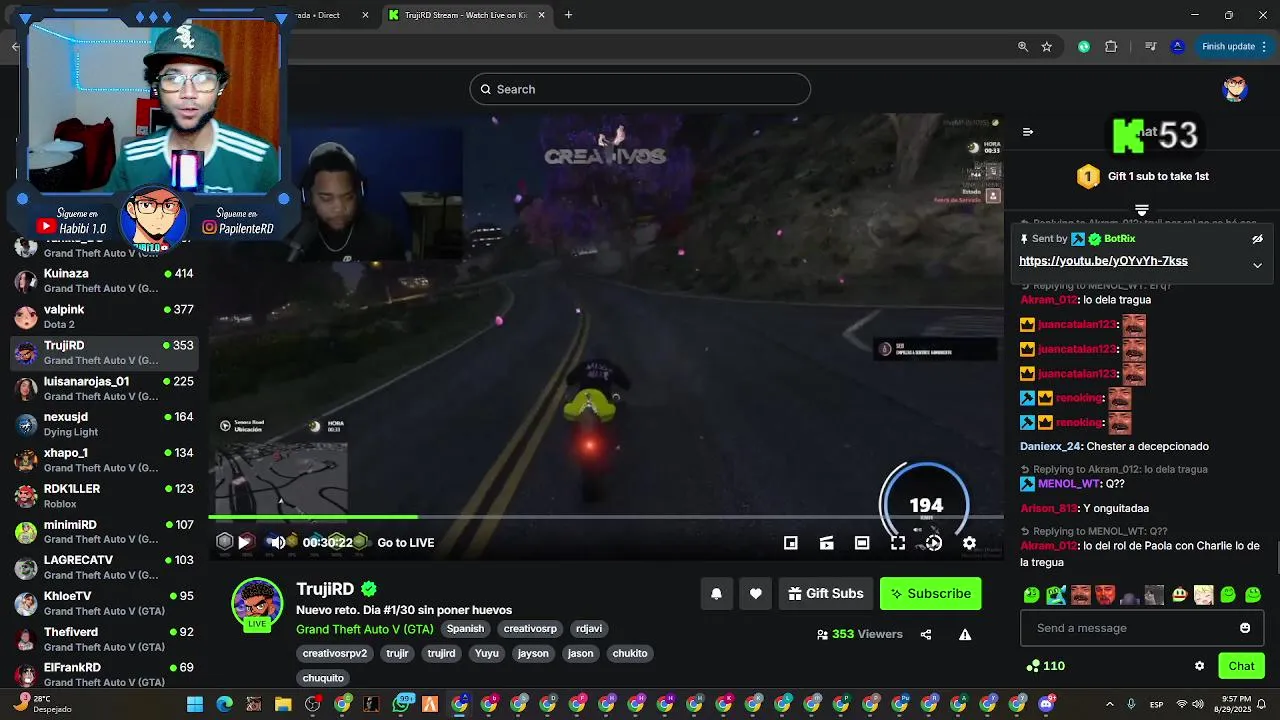This screenshot has height=720, width=1280.
Task: Click the Kick search box
Action: pos(640,89)
